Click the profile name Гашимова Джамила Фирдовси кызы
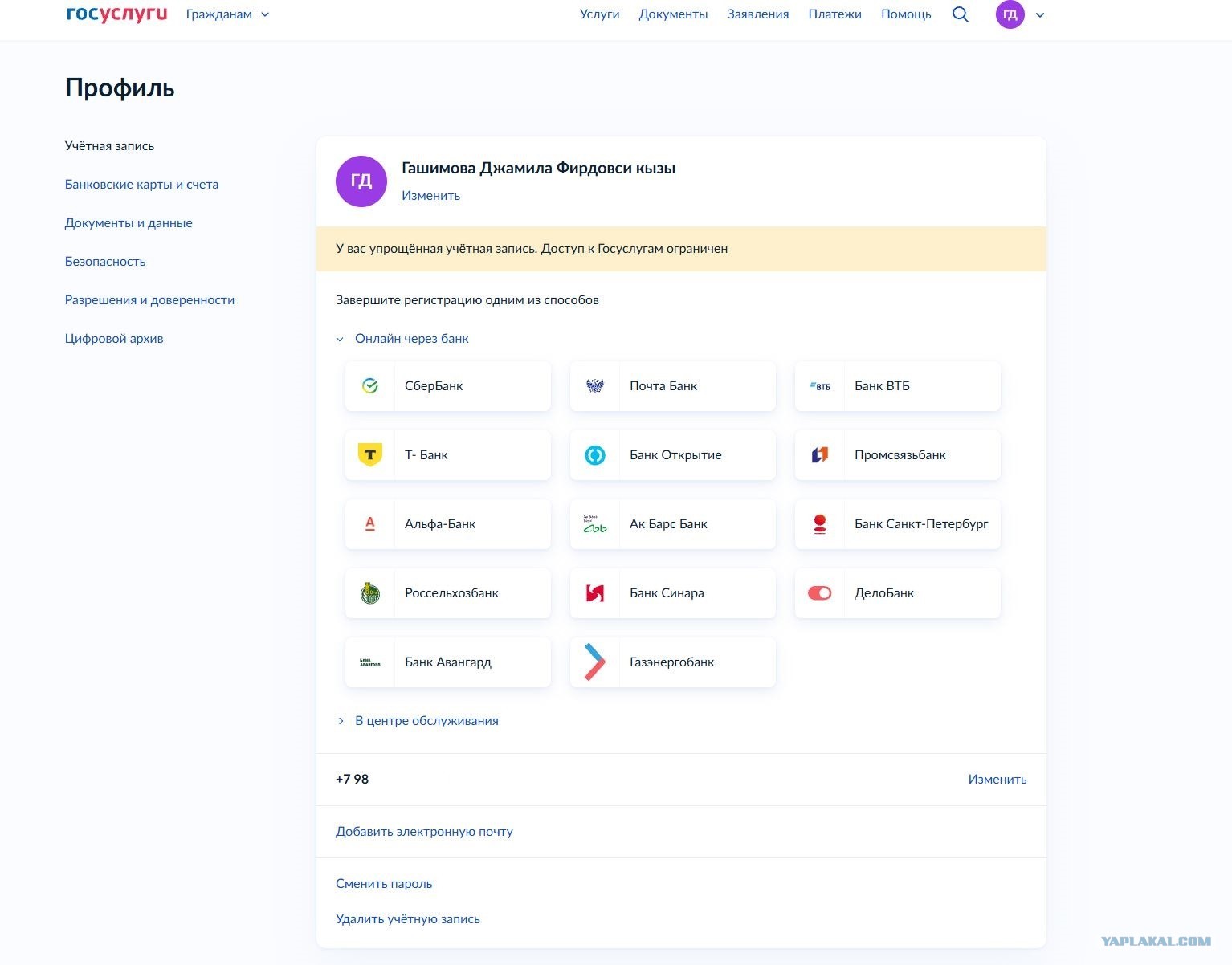The width and height of the screenshot is (1232, 965). coord(538,169)
